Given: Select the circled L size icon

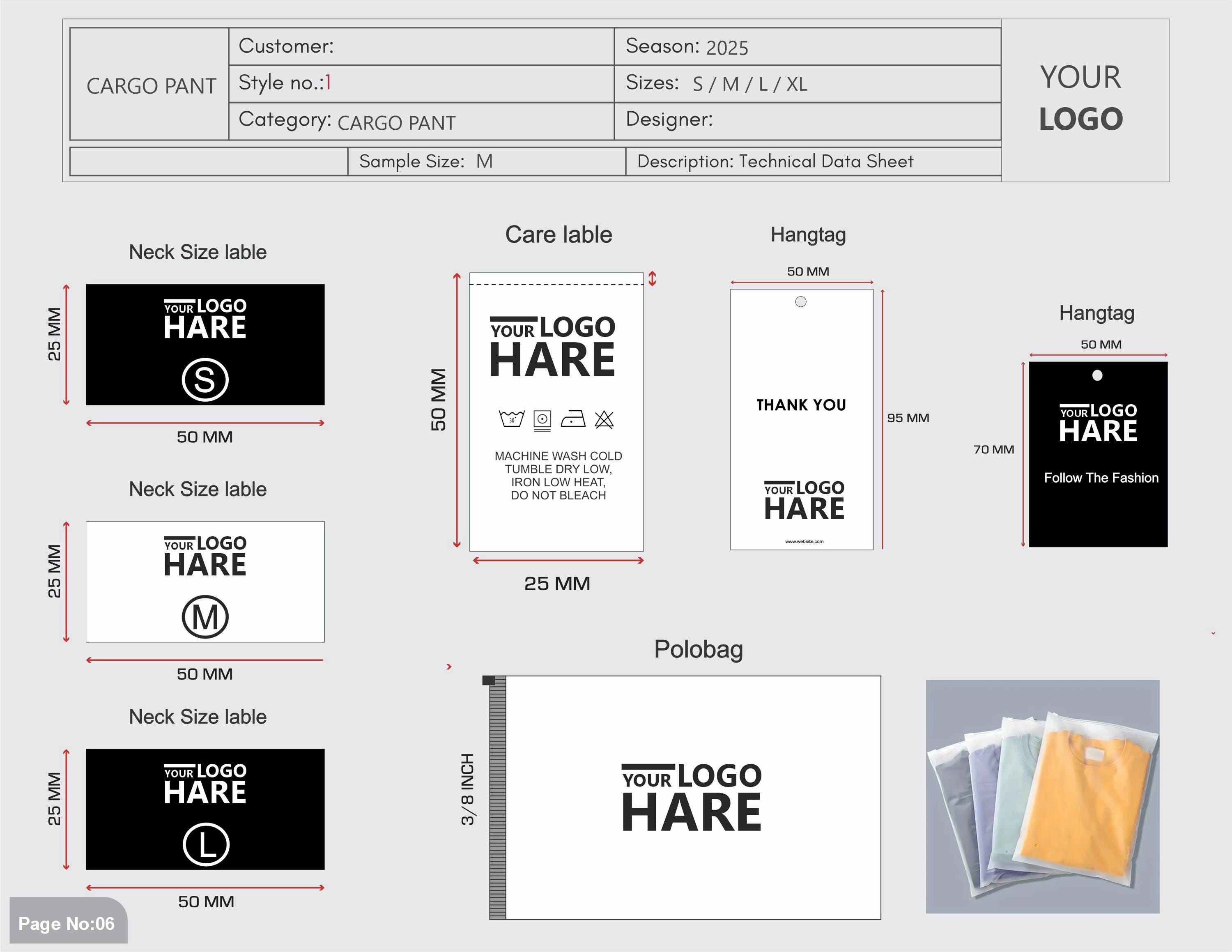Looking at the screenshot, I should (206, 844).
